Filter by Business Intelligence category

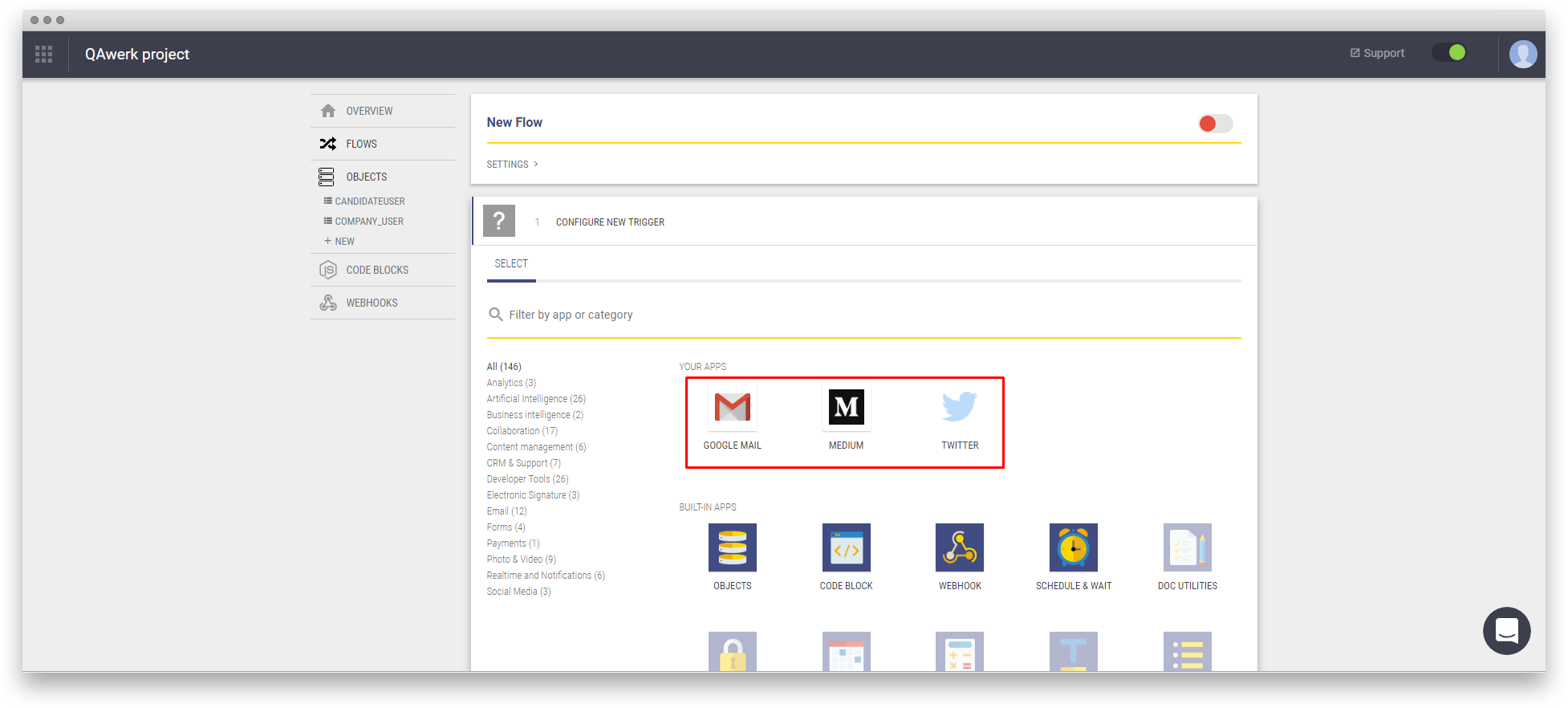[535, 415]
